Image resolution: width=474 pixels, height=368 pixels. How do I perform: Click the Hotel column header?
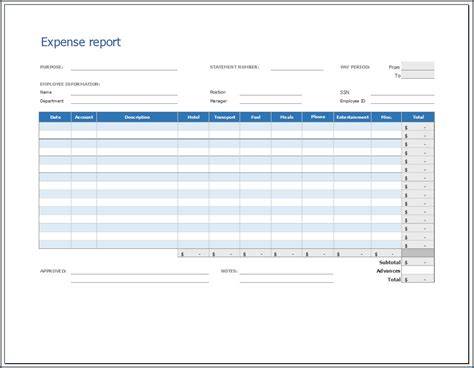click(193, 117)
